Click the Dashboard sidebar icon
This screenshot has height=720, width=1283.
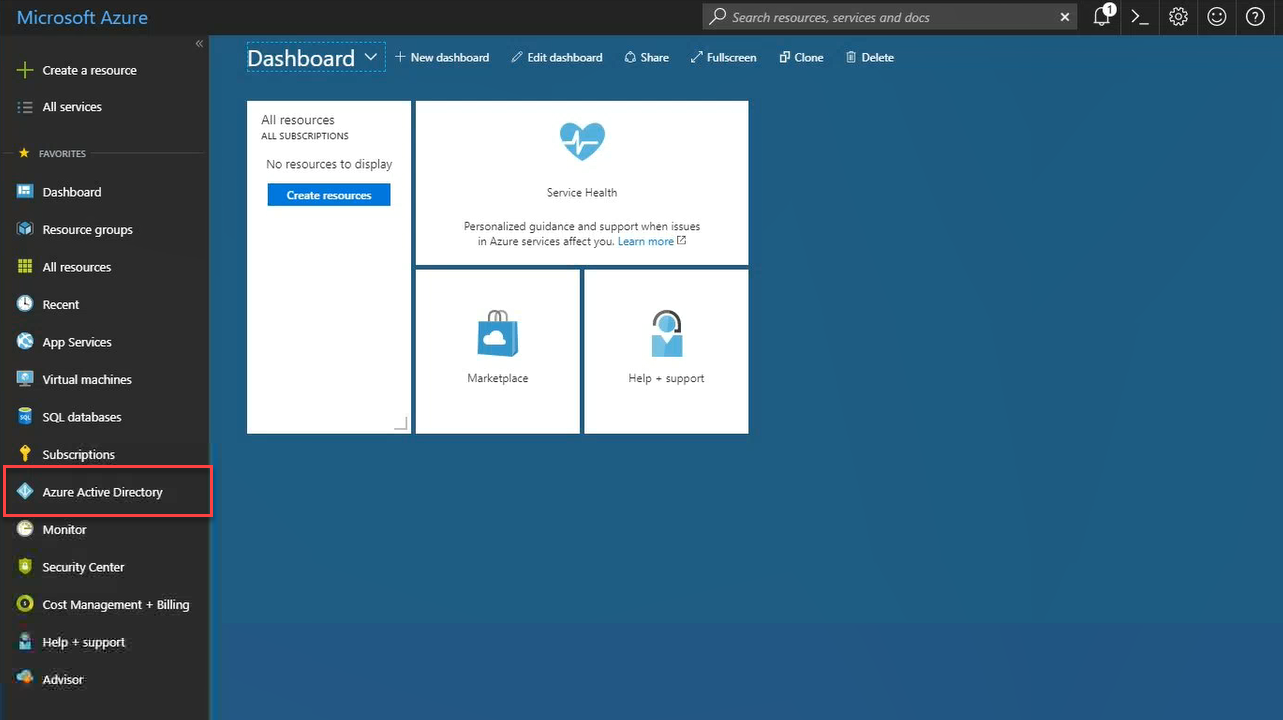(25, 192)
